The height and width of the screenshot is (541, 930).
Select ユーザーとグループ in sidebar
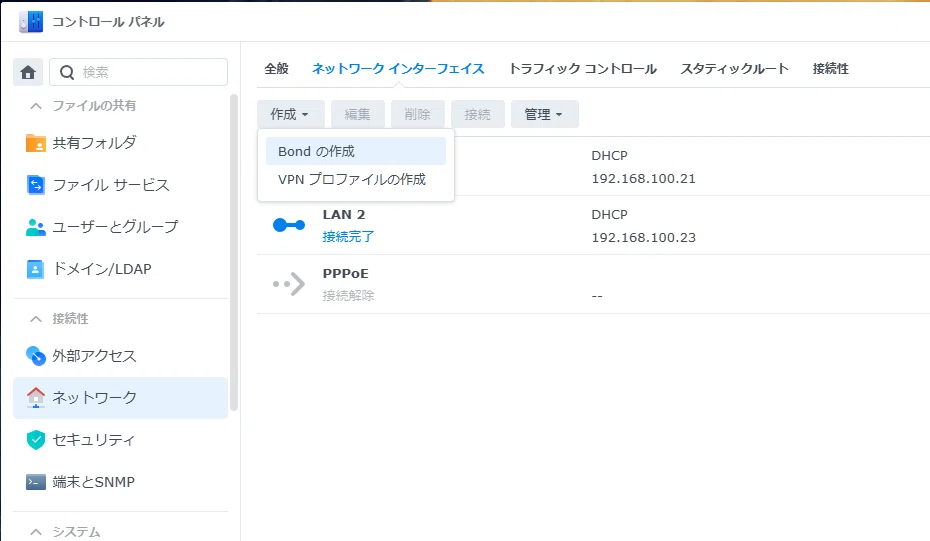pos(120,227)
